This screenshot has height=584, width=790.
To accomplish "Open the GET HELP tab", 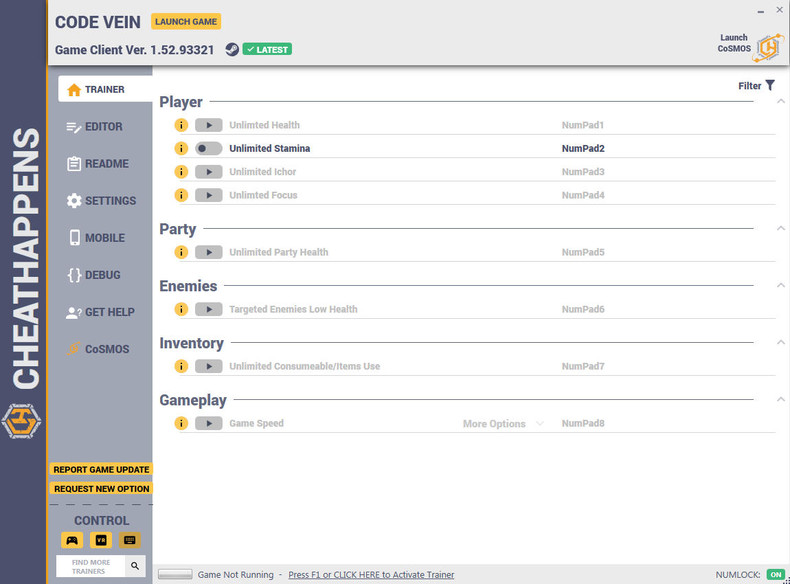I will [x=100, y=312].
